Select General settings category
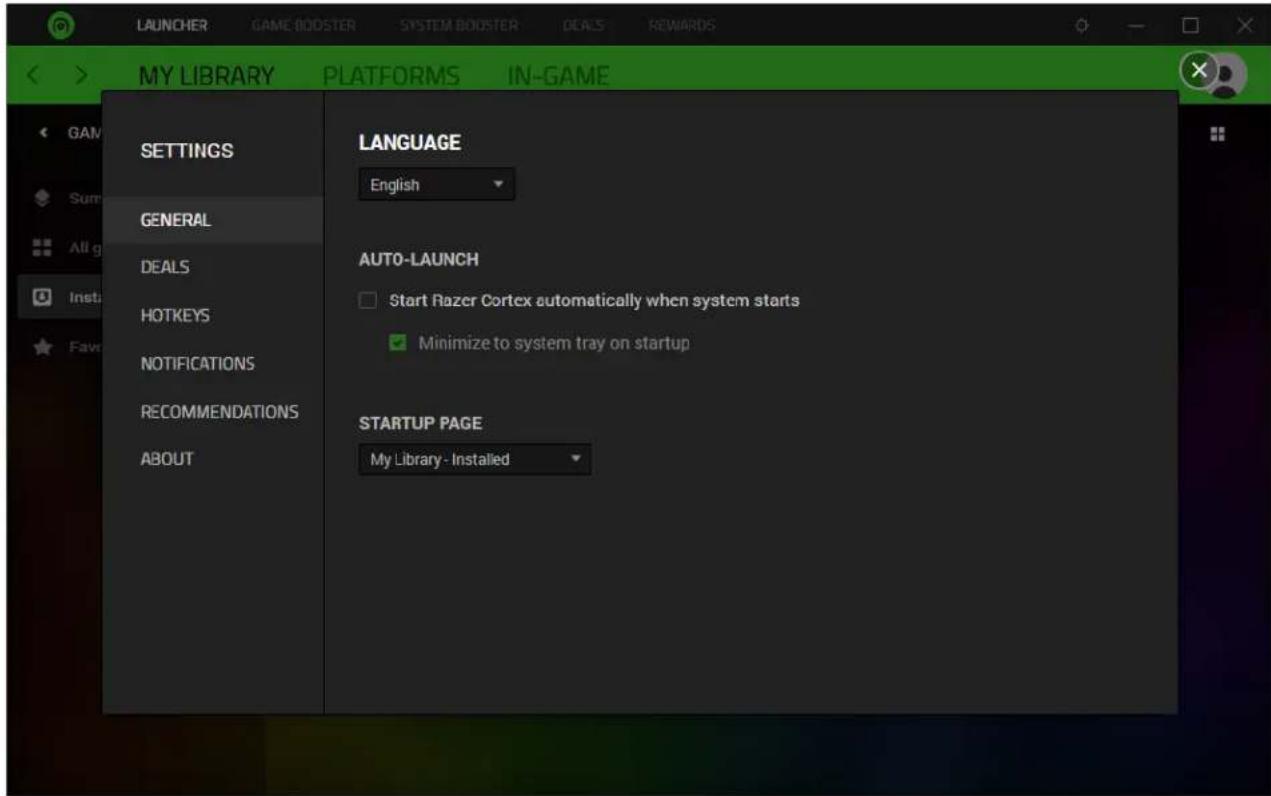The height and width of the screenshot is (796, 1271). point(212,220)
